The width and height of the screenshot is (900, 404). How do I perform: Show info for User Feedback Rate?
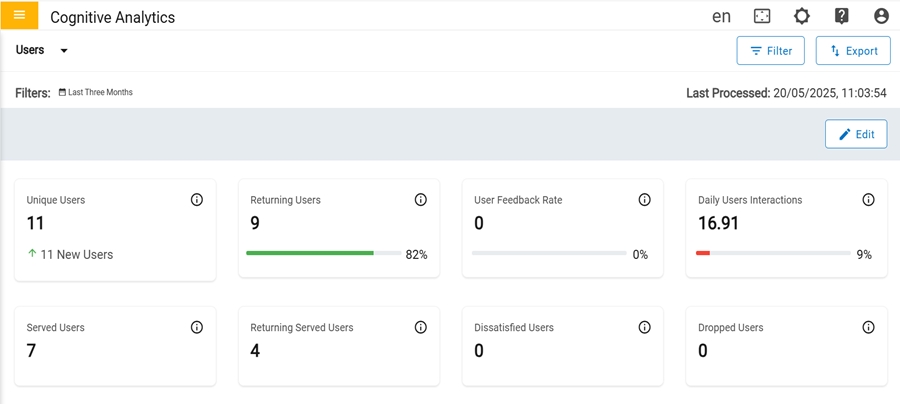[645, 200]
